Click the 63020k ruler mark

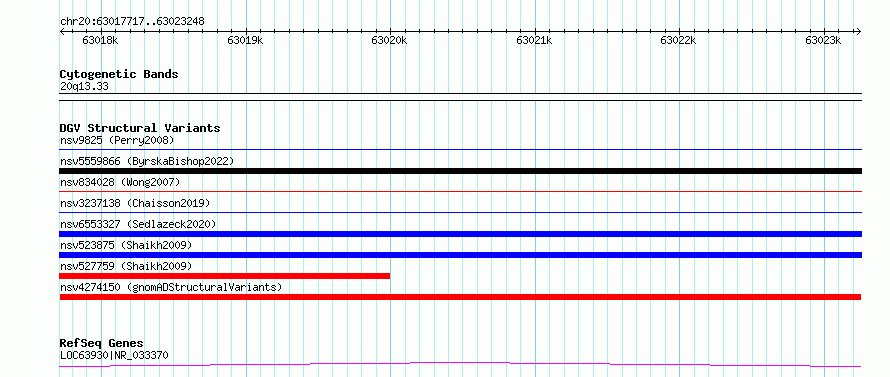tap(389, 40)
